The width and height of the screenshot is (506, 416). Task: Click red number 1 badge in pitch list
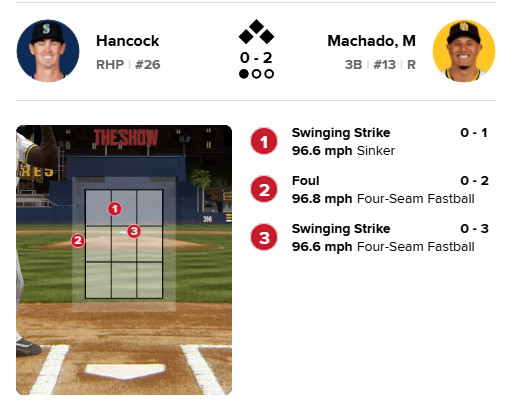tap(264, 141)
